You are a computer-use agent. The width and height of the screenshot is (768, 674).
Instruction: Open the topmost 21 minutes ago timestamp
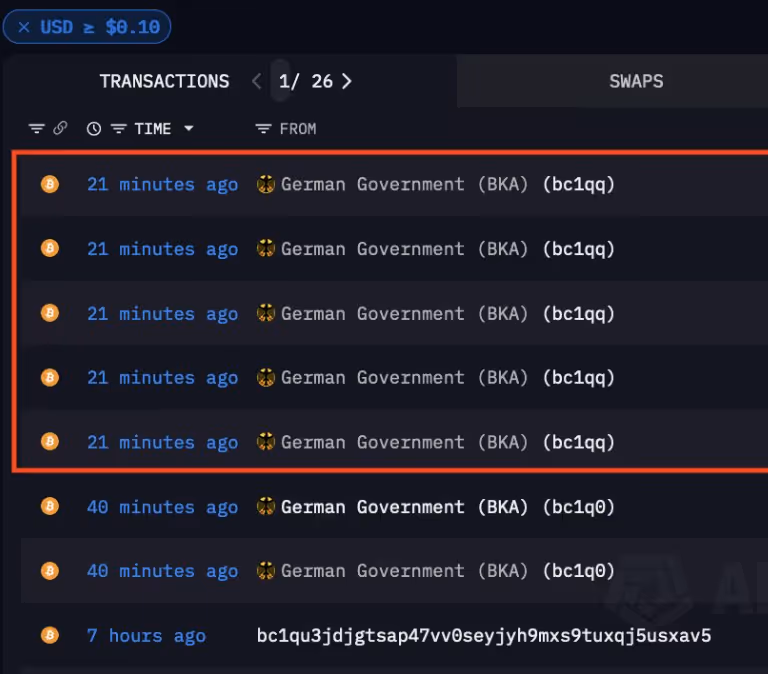[x=163, y=184]
